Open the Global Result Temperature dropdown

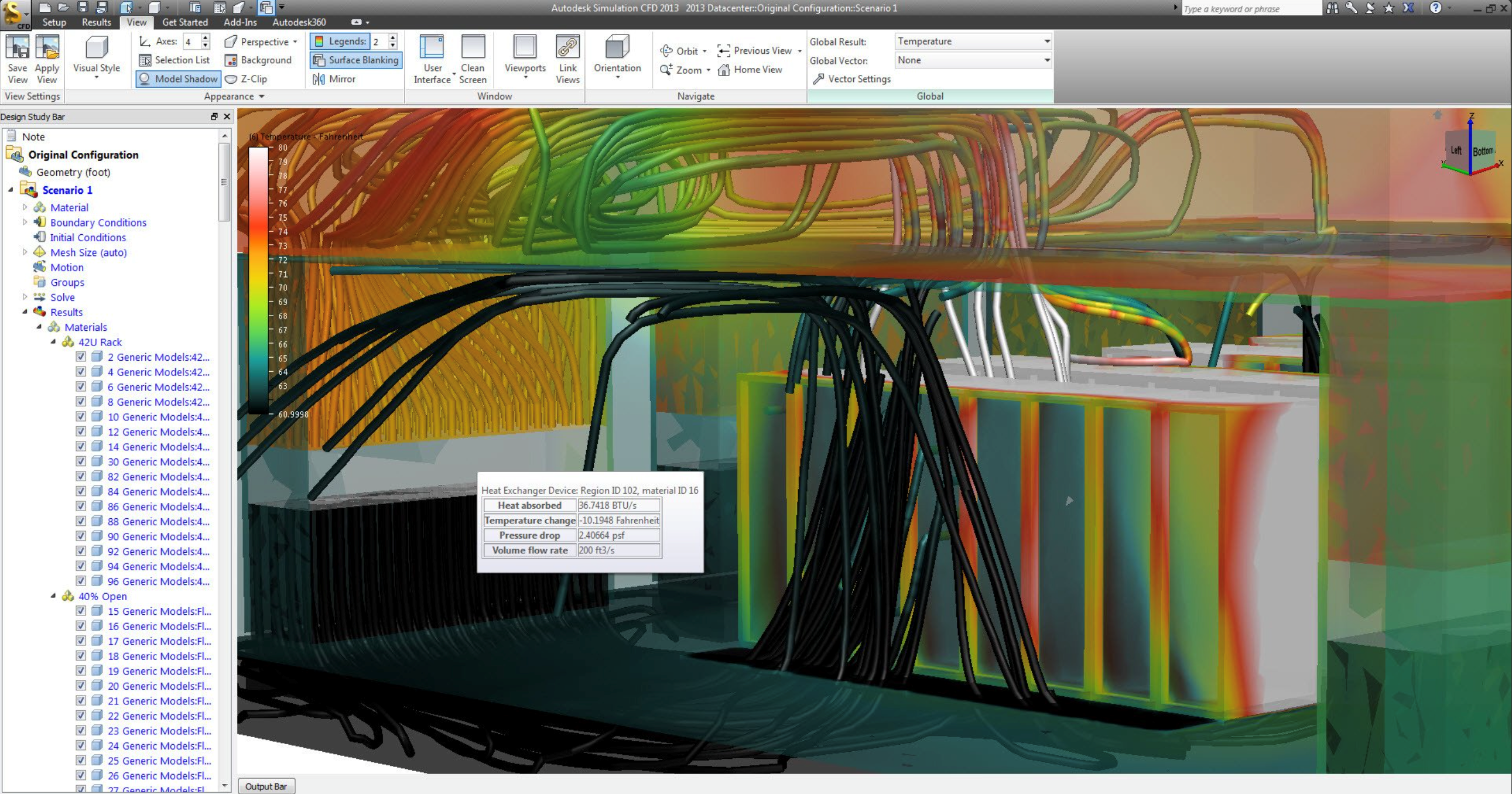(973, 41)
